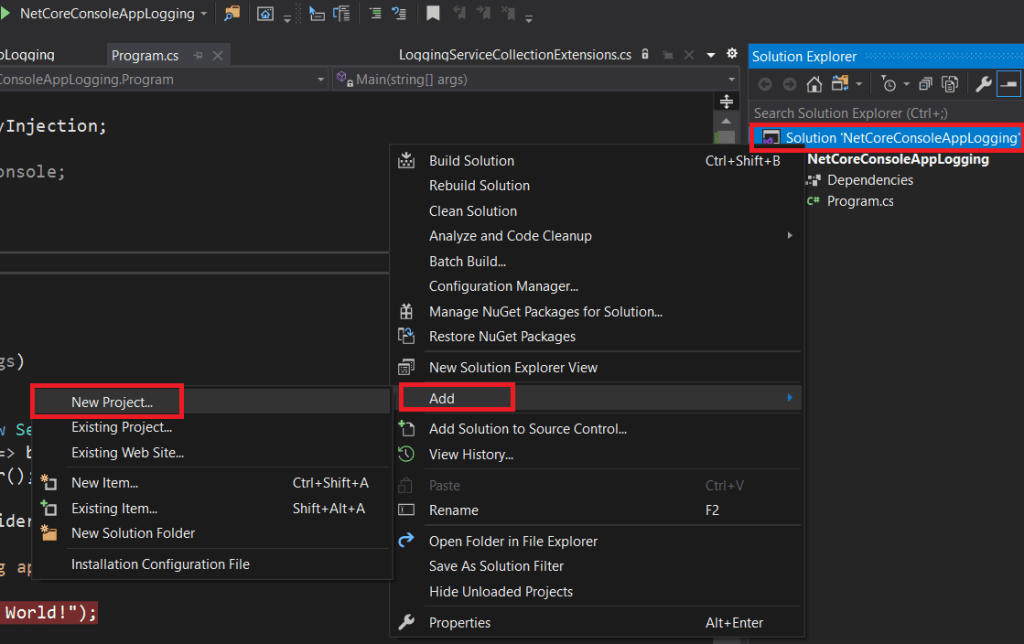Click Show All Files icon in Solution Explorer
1024x644 pixels.
[x=949, y=84]
